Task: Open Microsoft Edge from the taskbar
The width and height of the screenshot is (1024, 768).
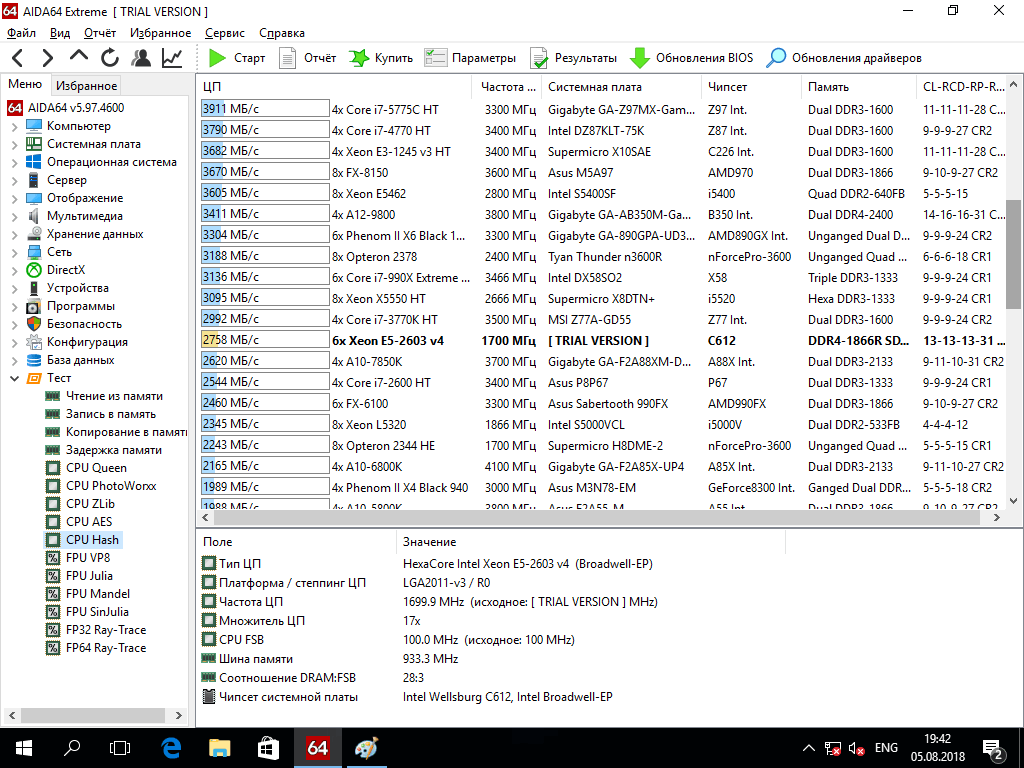Action: (171, 748)
